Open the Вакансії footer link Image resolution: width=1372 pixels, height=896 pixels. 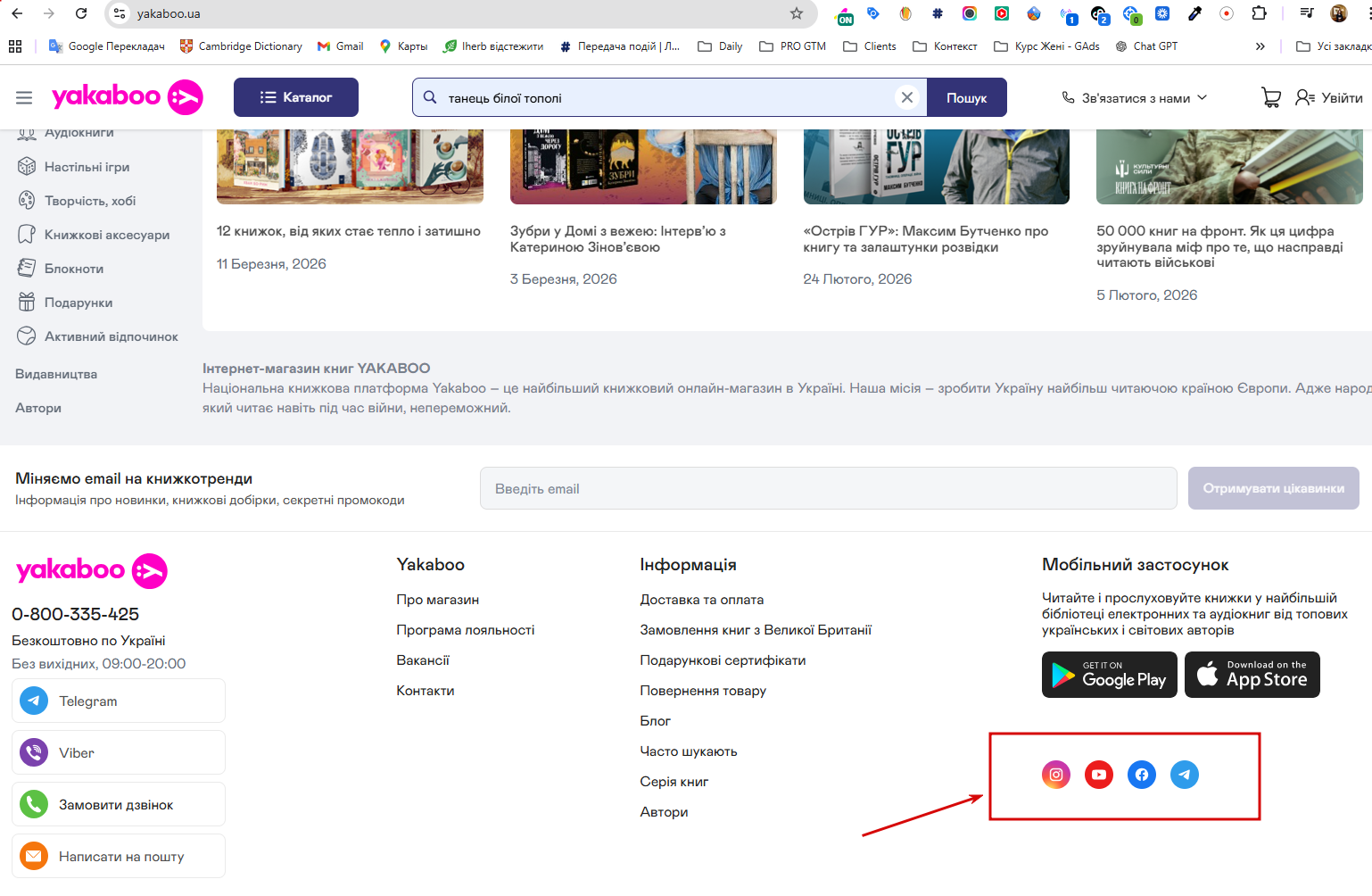point(423,660)
